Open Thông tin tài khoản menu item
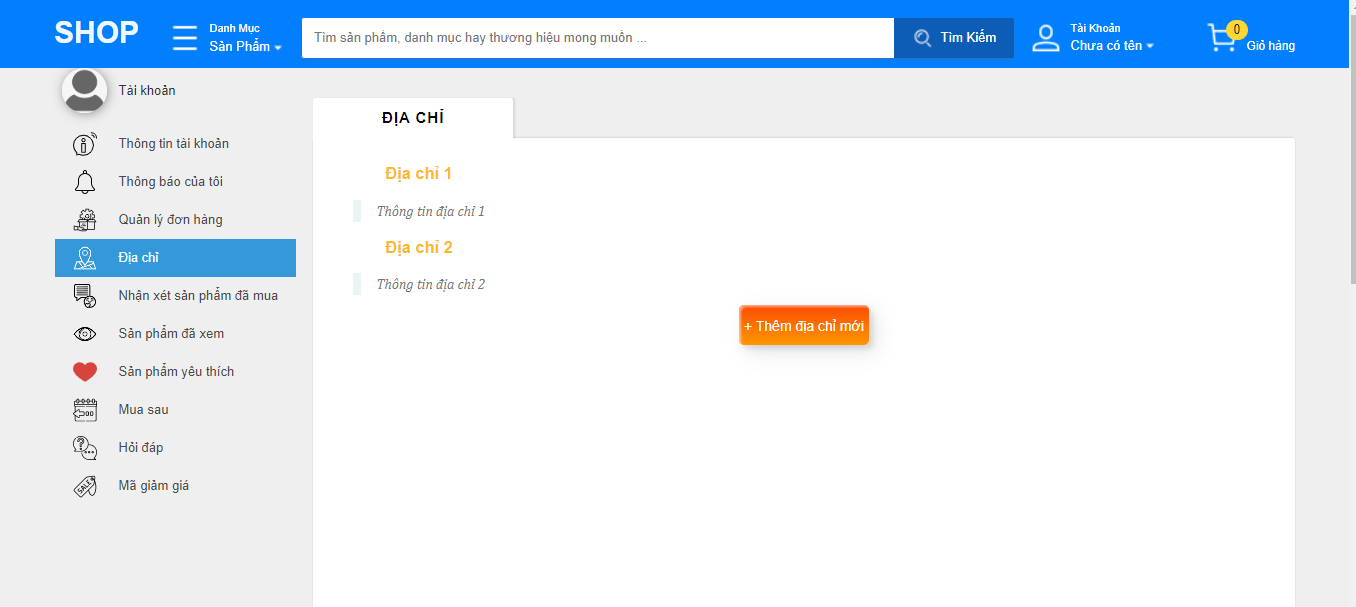1356x607 pixels. (174, 144)
